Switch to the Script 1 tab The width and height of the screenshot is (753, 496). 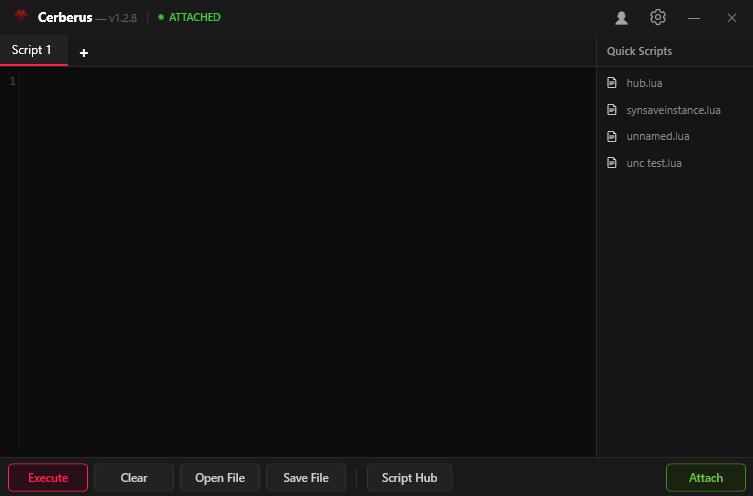click(34, 50)
